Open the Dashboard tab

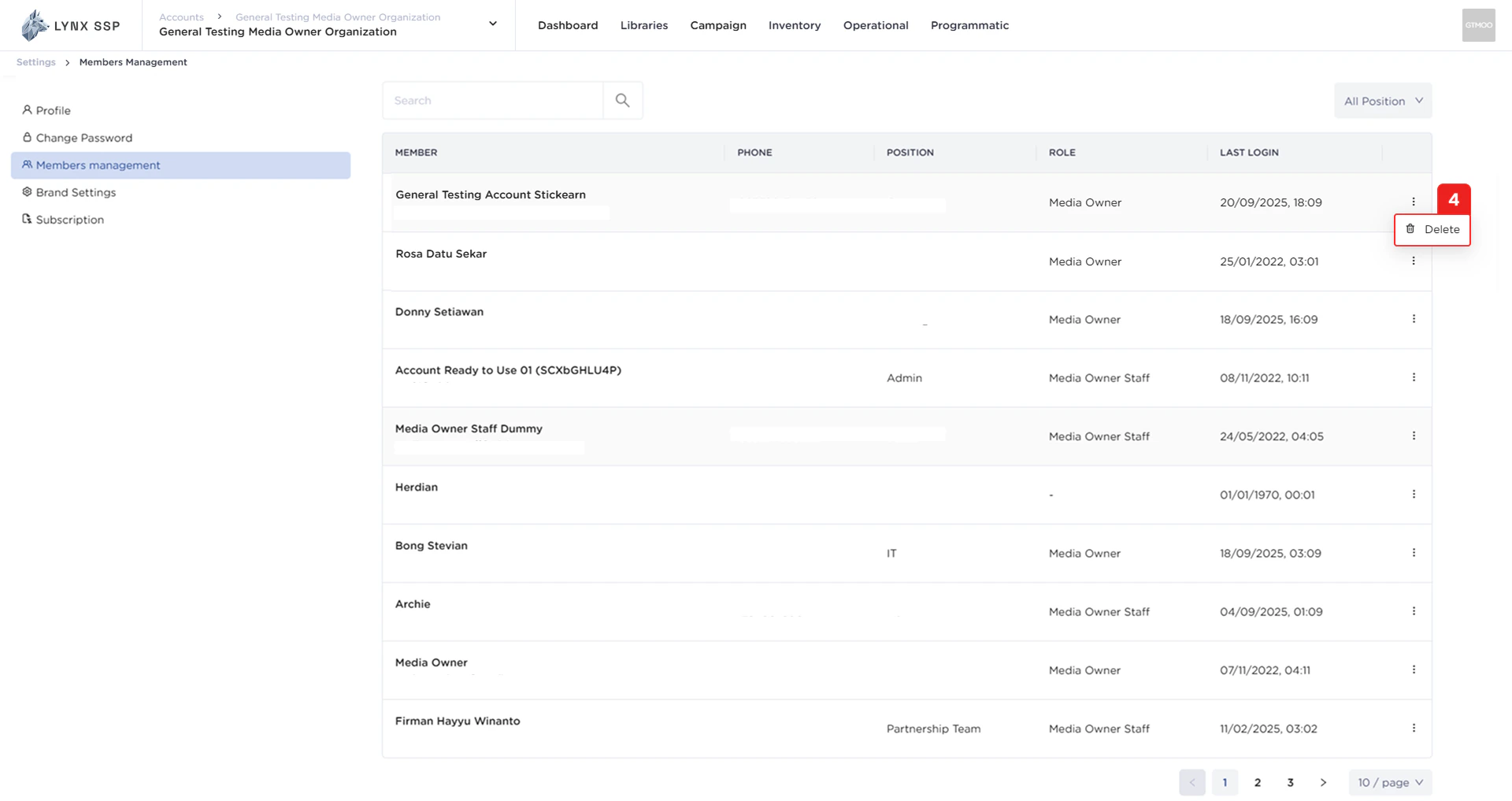[x=568, y=25]
